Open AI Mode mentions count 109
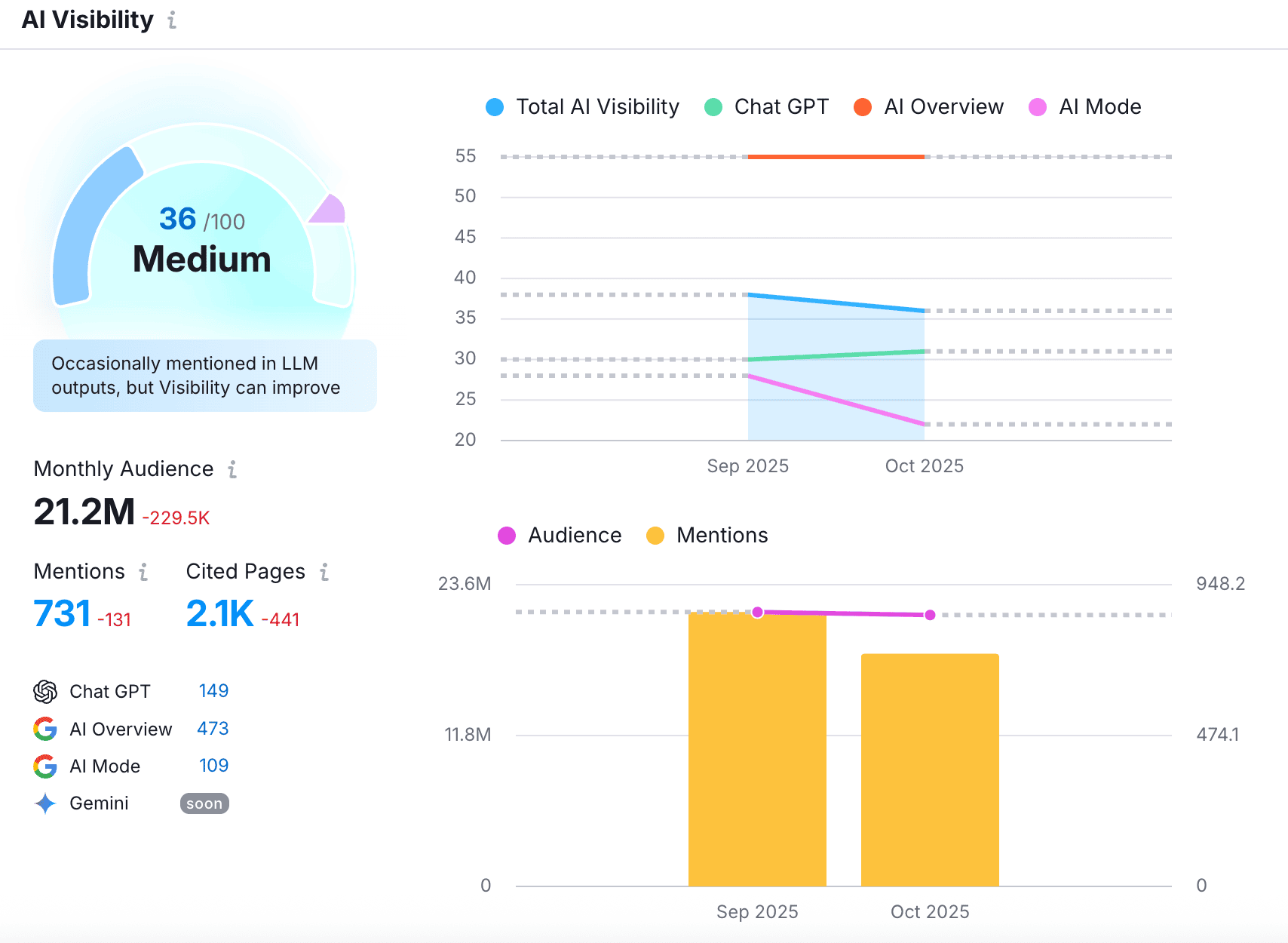 [213, 766]
